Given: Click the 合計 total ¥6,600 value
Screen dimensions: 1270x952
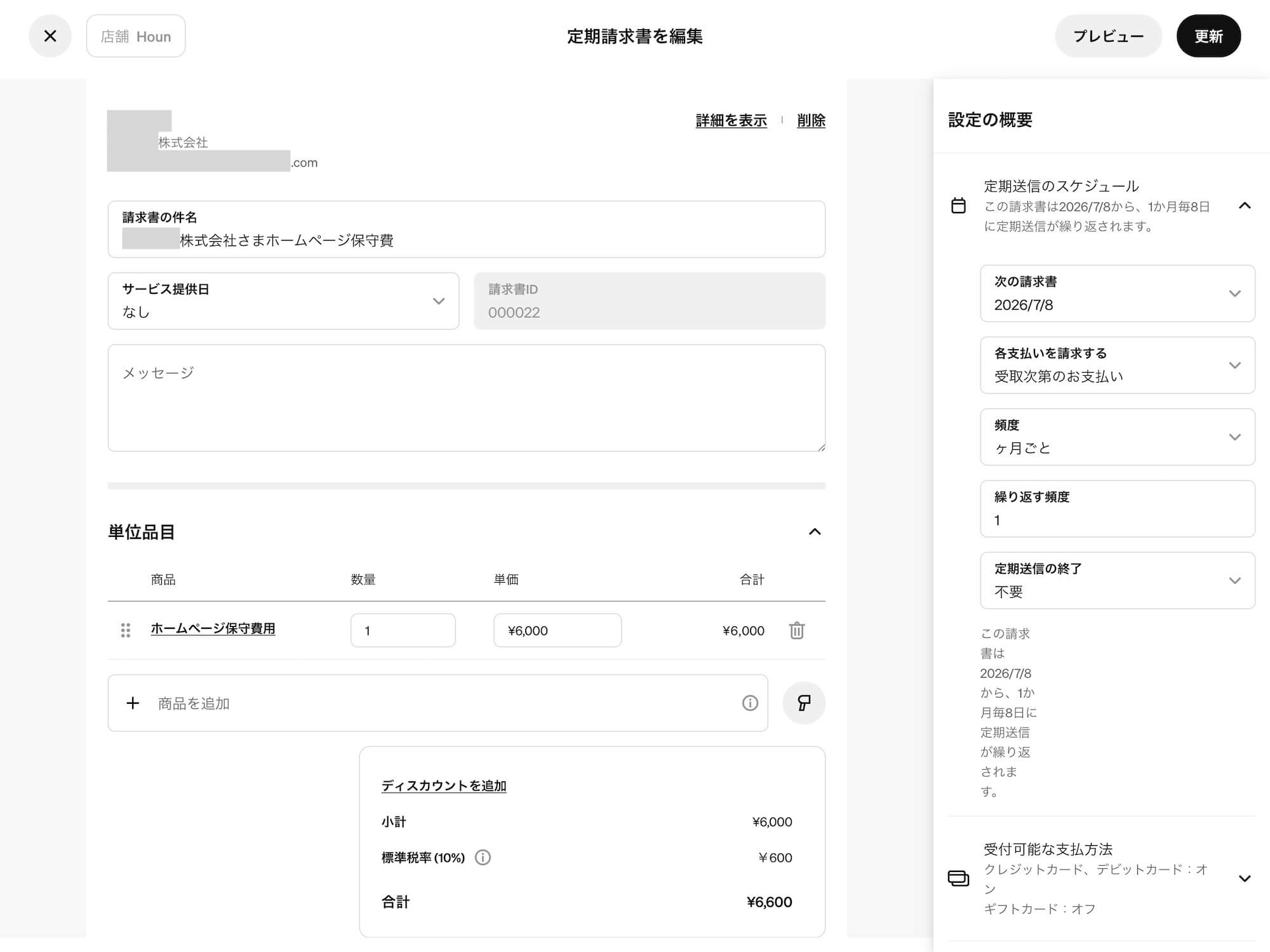Looking at the screenshot, I should [769, 902].
